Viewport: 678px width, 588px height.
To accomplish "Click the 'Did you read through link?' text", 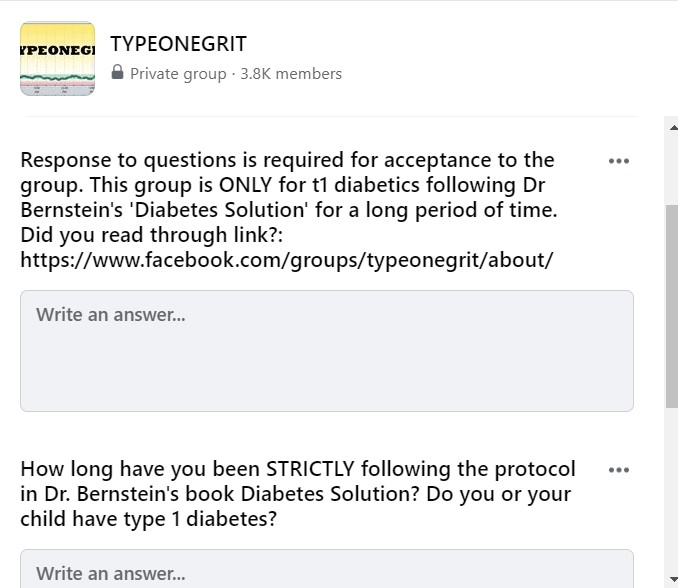I will [x=118, y=235].
